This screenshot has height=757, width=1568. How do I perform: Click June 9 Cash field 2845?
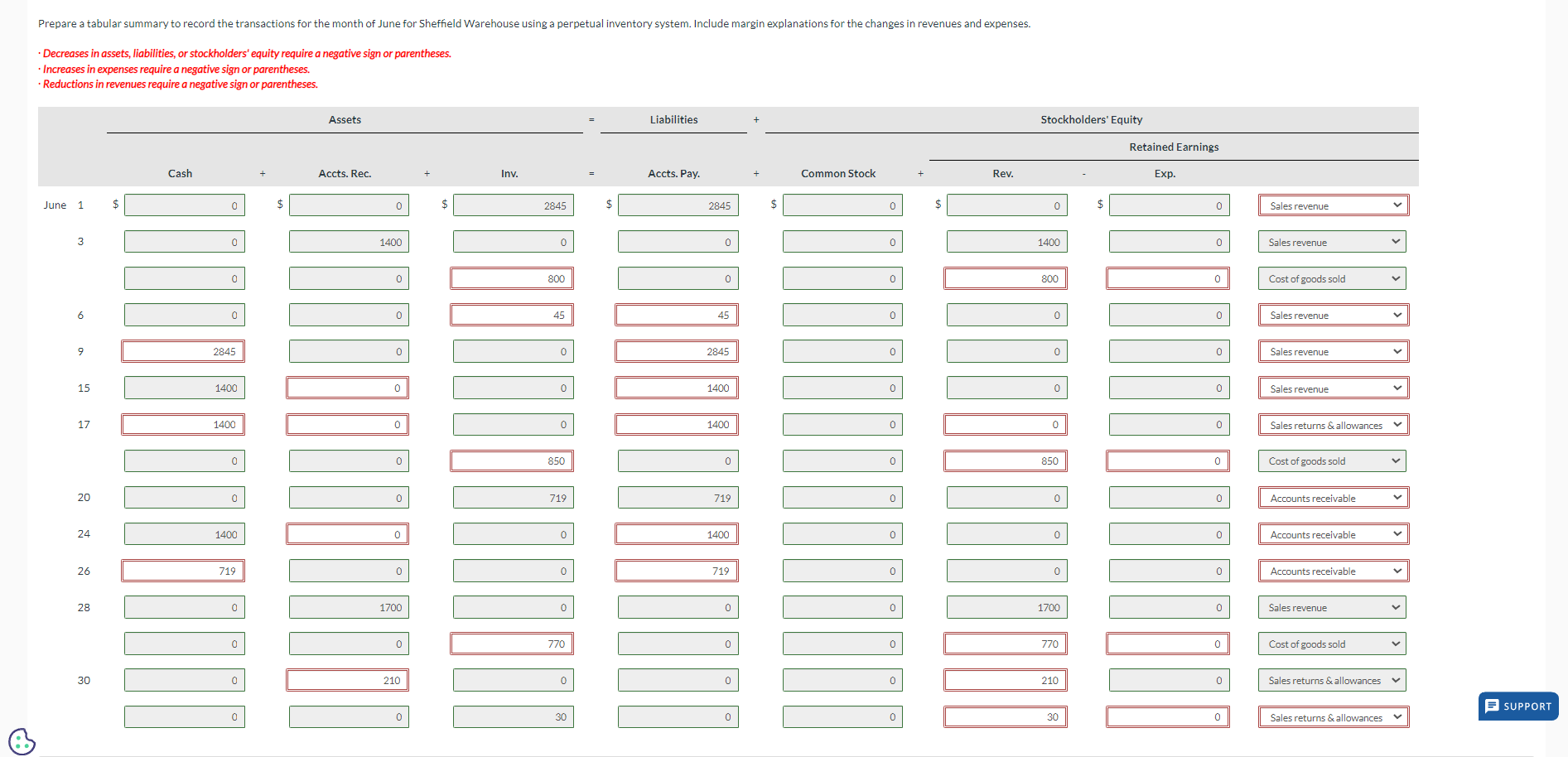pyautogui.click(x=183, y=351)
